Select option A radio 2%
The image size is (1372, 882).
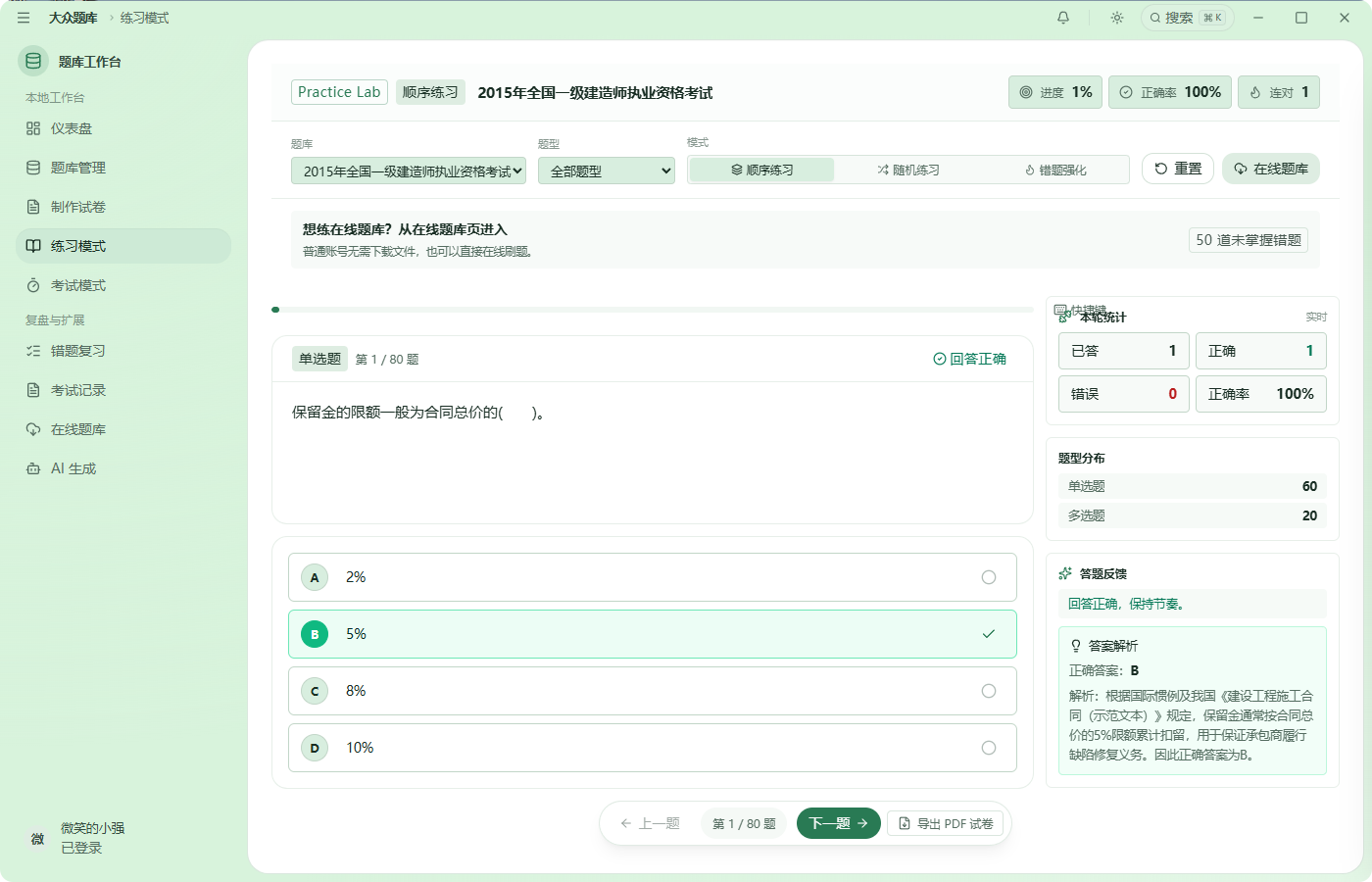point(989,577)
